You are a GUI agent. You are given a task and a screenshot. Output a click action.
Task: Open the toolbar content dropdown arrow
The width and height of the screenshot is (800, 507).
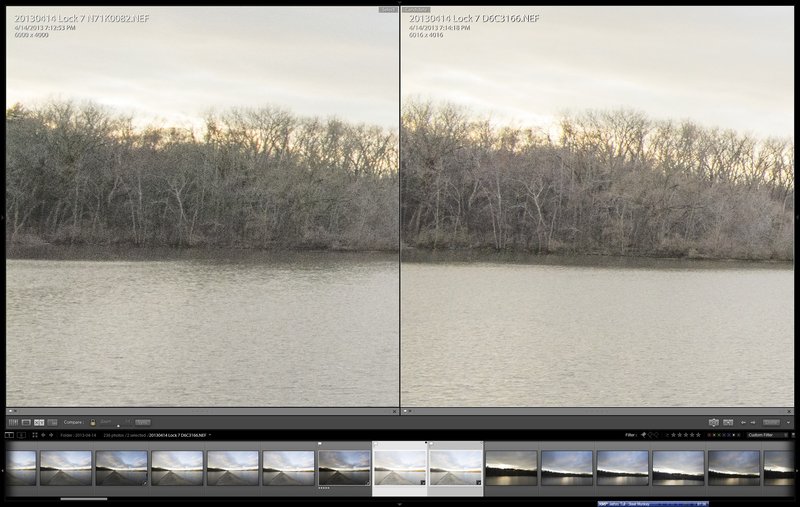[788, 422]
